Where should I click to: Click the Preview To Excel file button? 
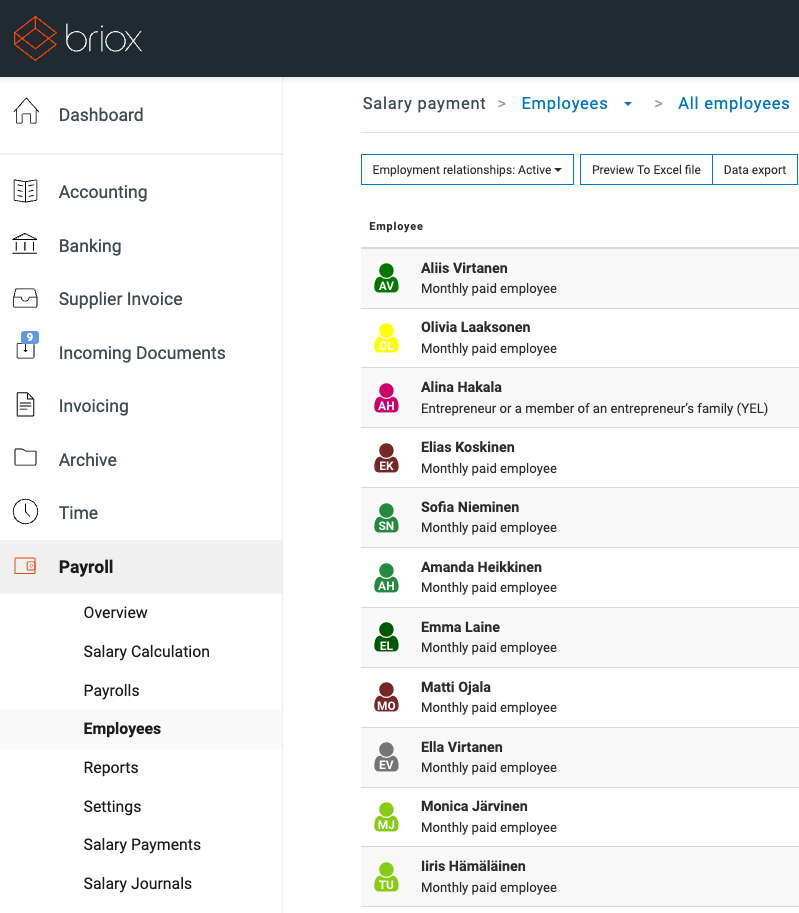646,170
